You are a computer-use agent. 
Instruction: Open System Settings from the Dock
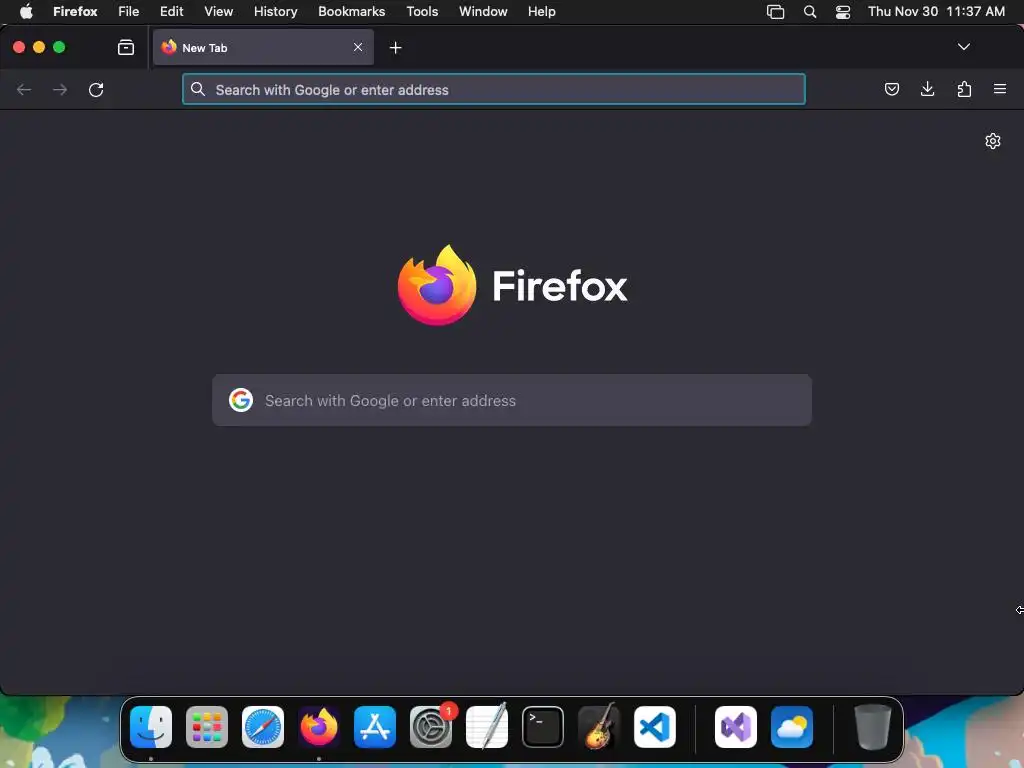(431, 726)
